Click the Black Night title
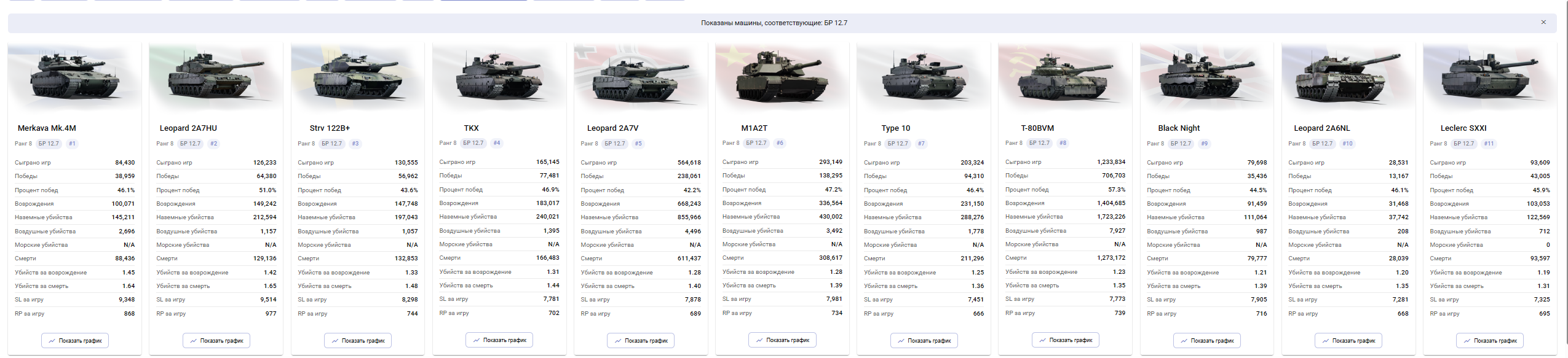Screen dimensions: 1568x358 click(x=1179, y=128)
